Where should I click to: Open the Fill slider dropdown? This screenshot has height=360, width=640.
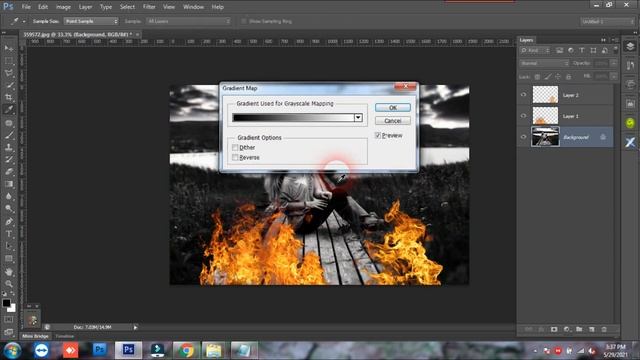(613, 76)
